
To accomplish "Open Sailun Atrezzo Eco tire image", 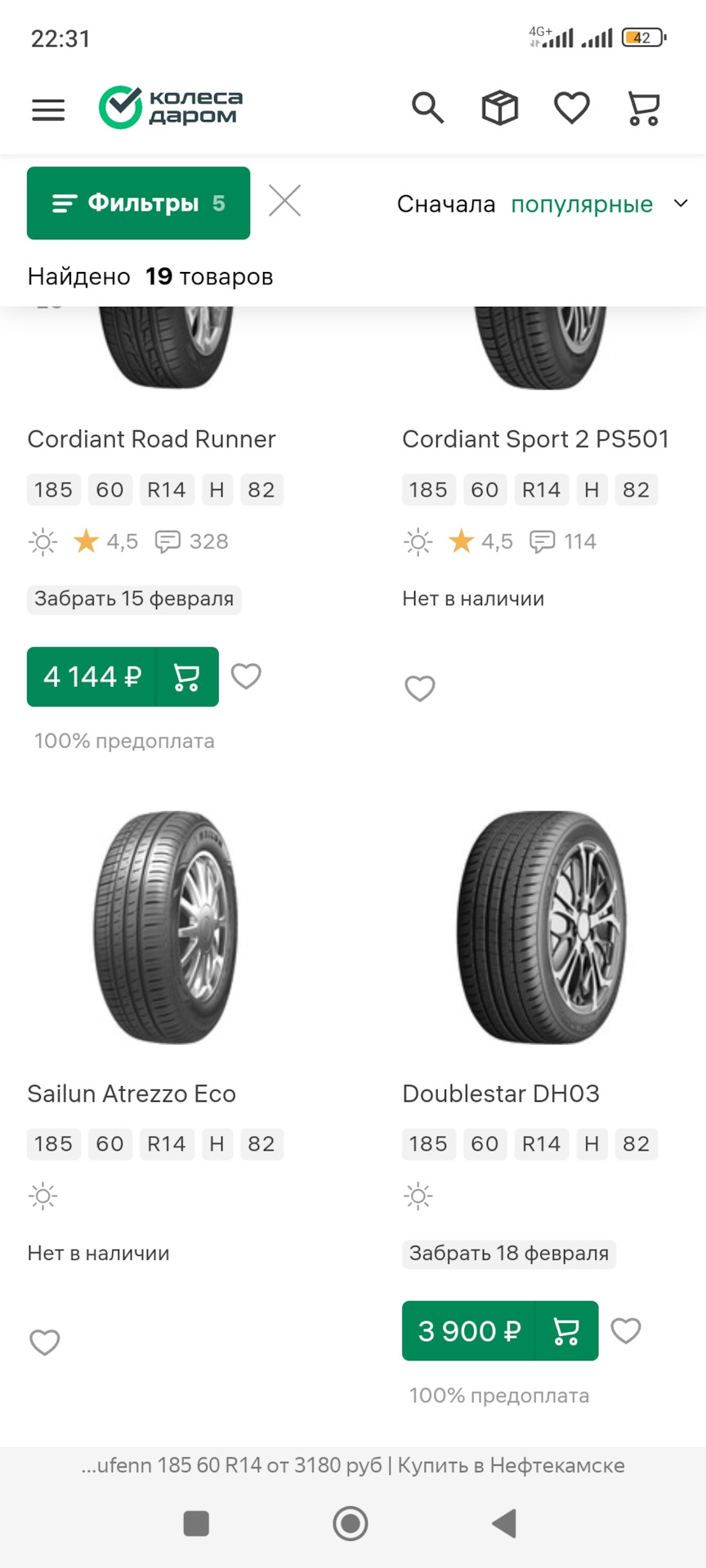I will pos(167,927).
